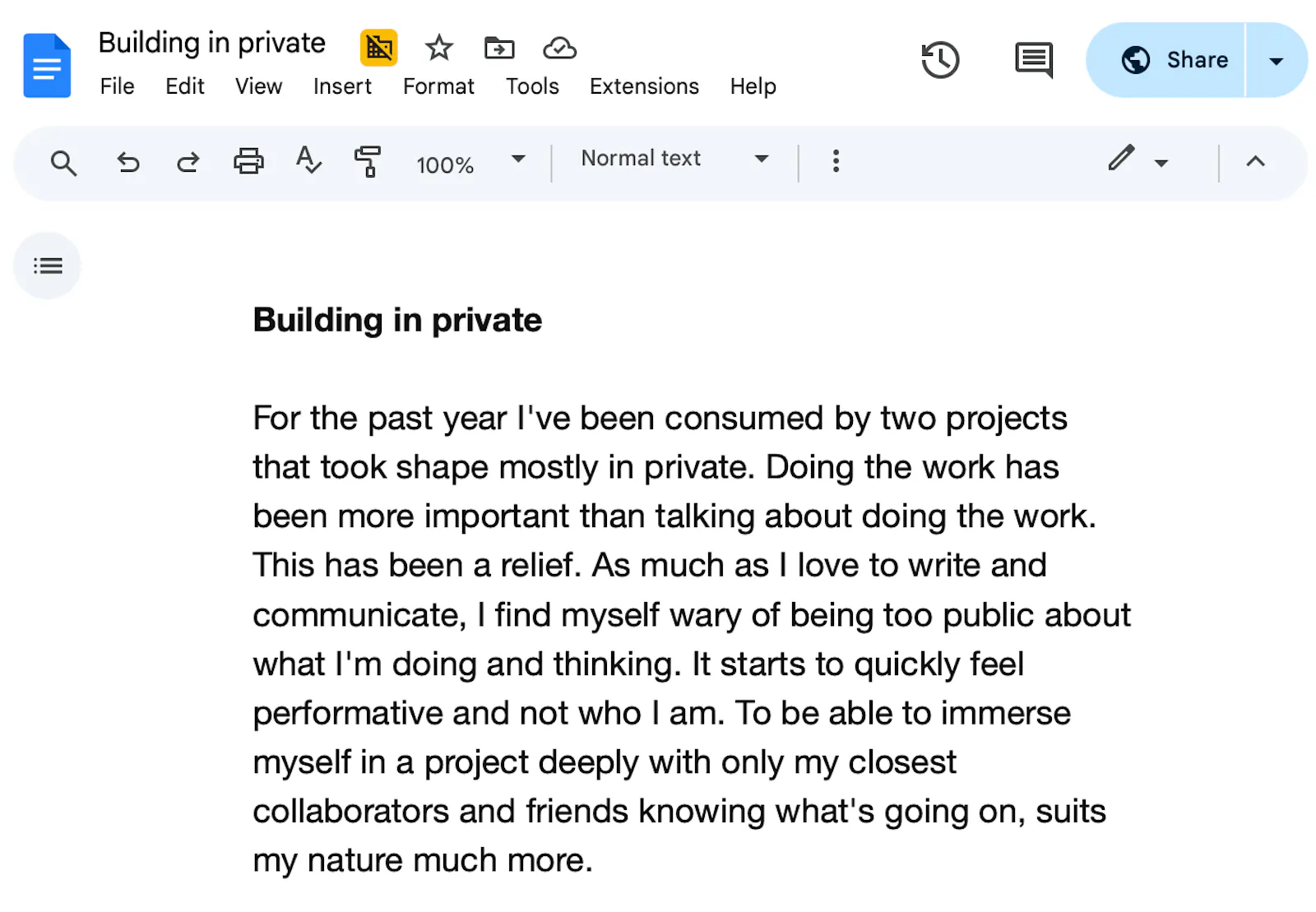
Task: Print the document
Action: click(248, 161)
